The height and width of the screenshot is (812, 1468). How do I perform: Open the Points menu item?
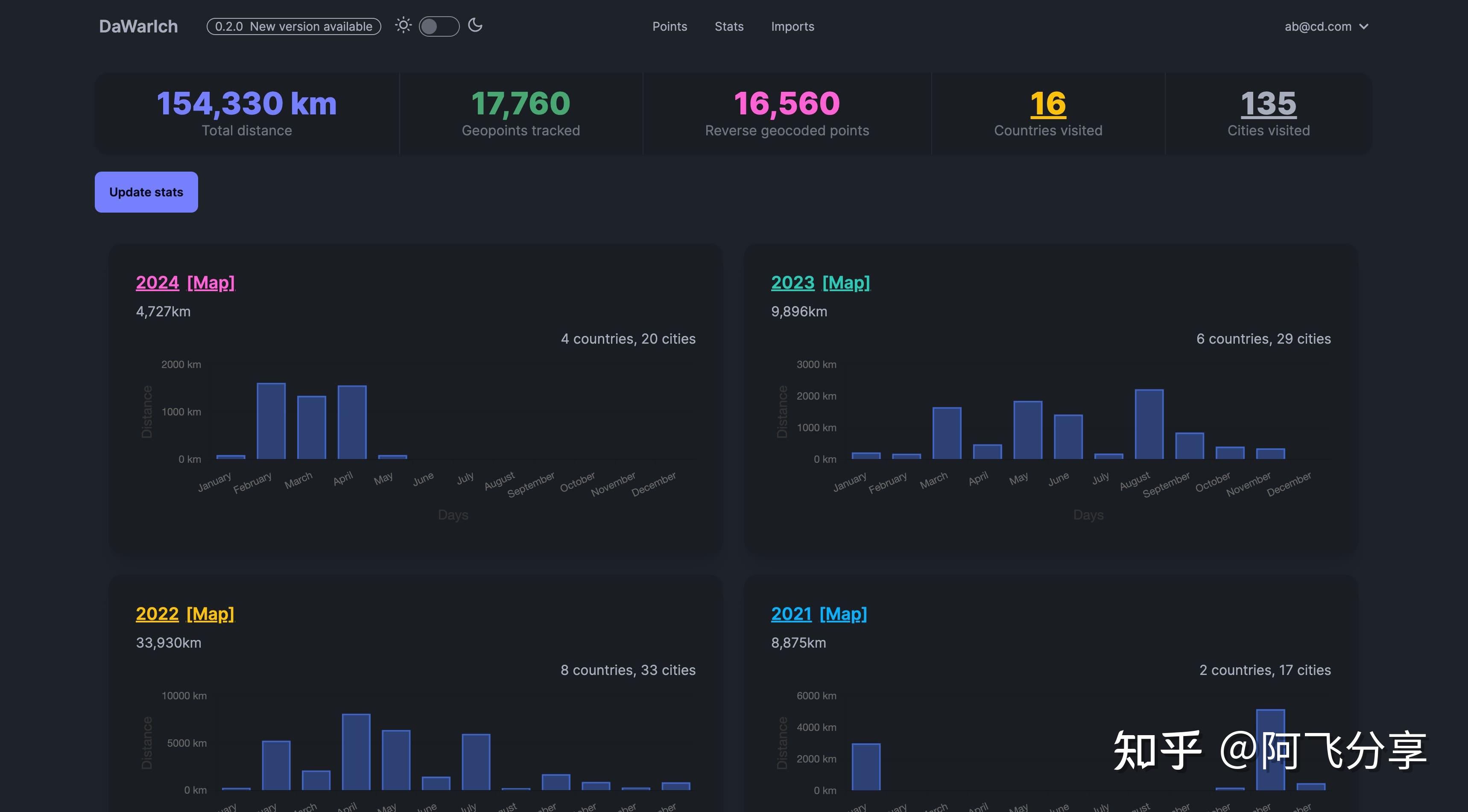tap(669, 26)
